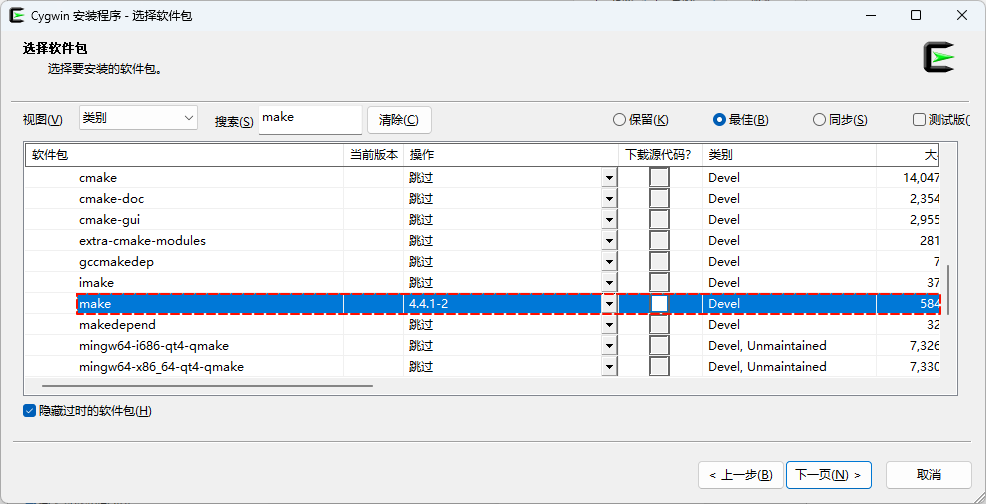986x504 pixels.
Task: Proceed with 下一页(N) button
Action: point(829,474)
